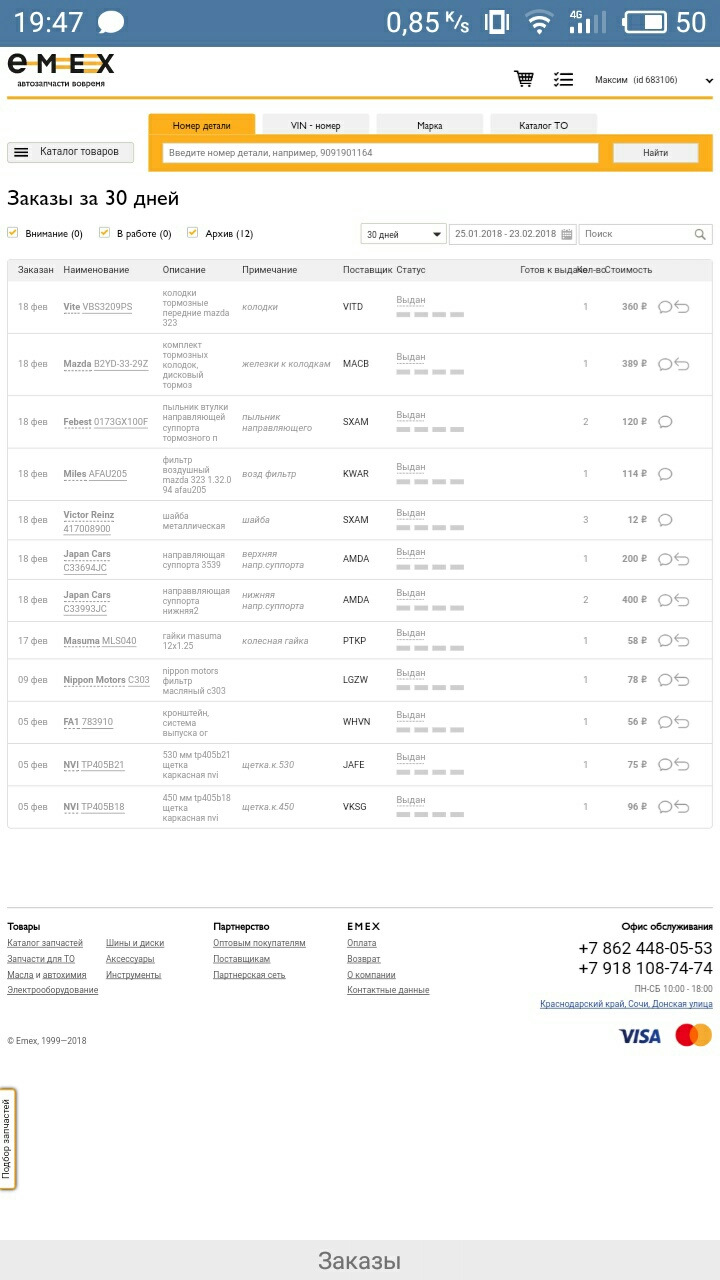Toggle the "В работе (0)" checkbox
The width and height of the screenshot is (720, 1280).
coord(104,233)
